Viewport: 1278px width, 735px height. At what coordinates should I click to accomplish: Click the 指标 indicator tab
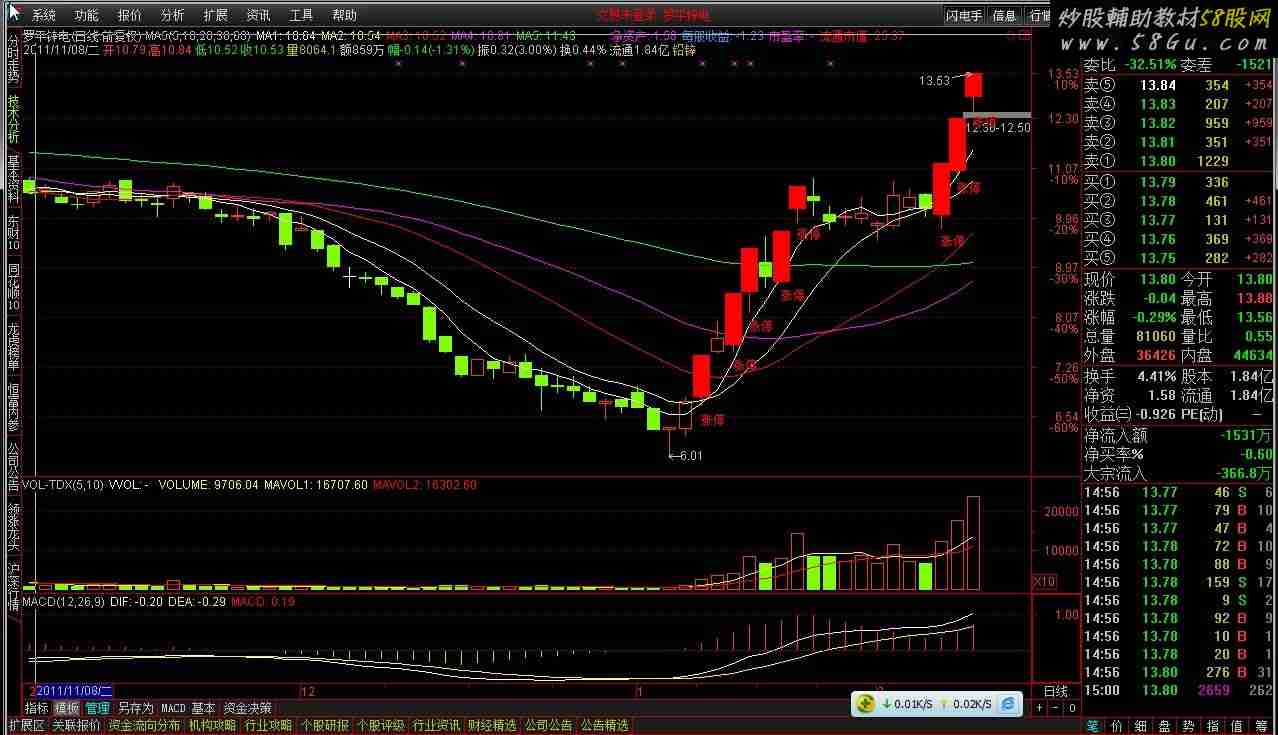point(37,708)
